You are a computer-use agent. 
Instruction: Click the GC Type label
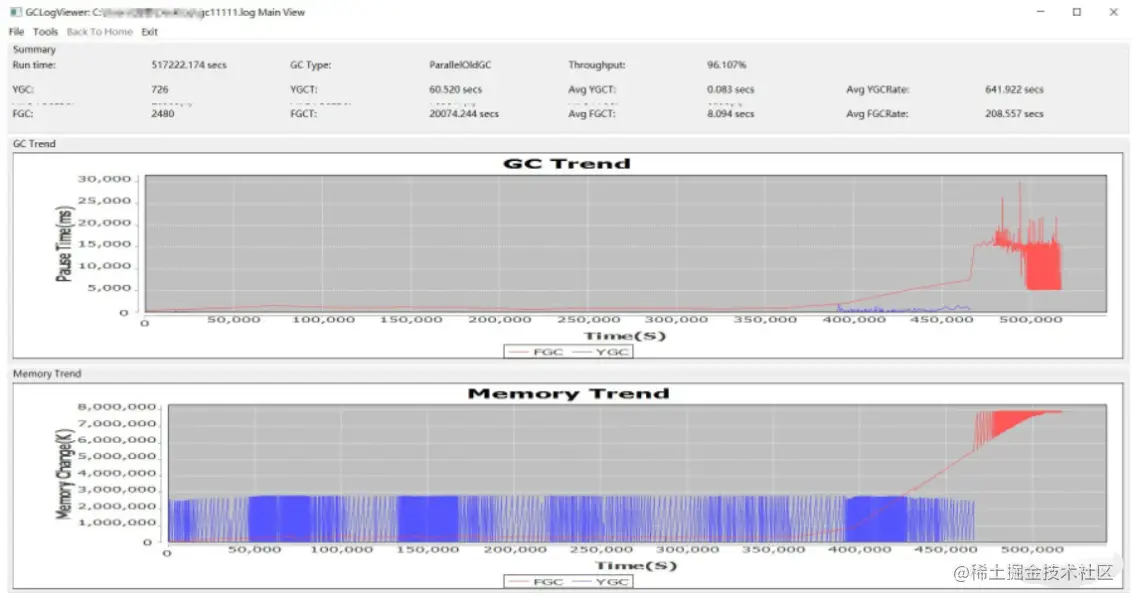(310, 65)
